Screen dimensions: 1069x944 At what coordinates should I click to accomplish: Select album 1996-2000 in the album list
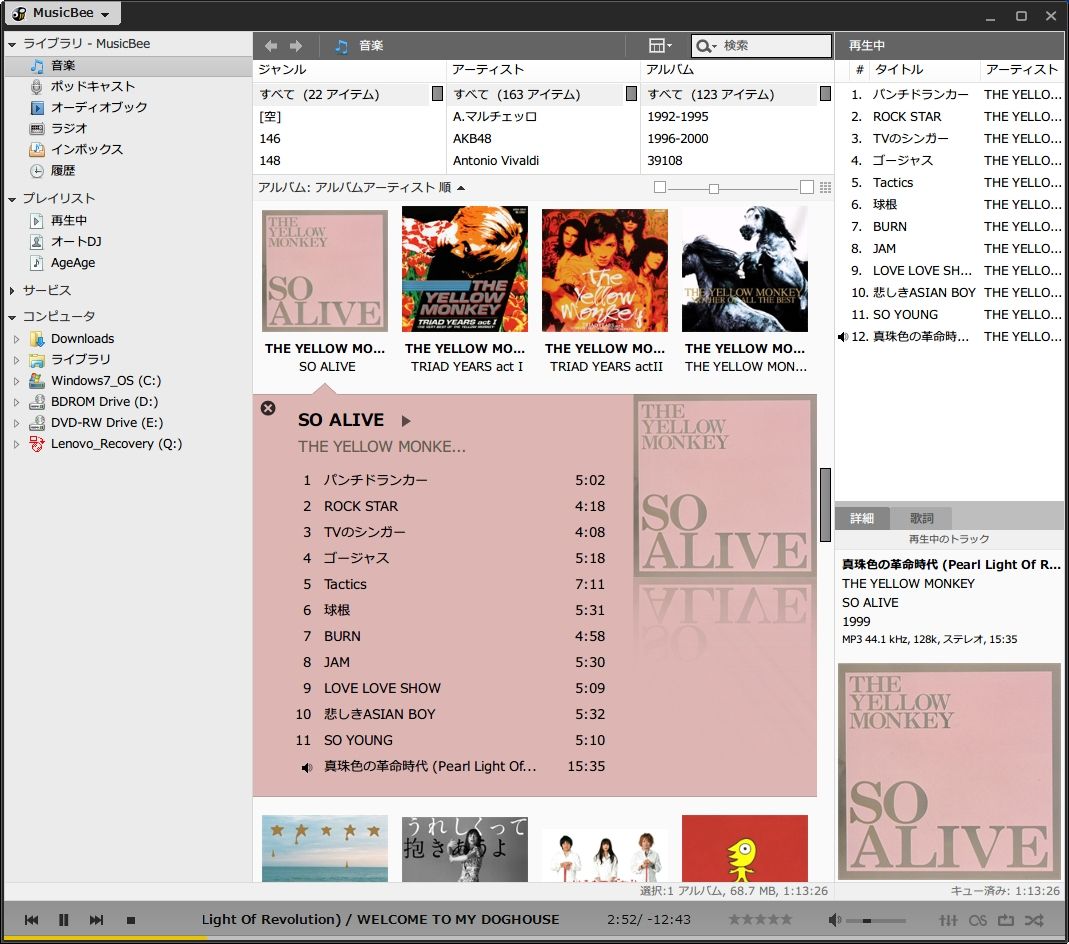678,138
